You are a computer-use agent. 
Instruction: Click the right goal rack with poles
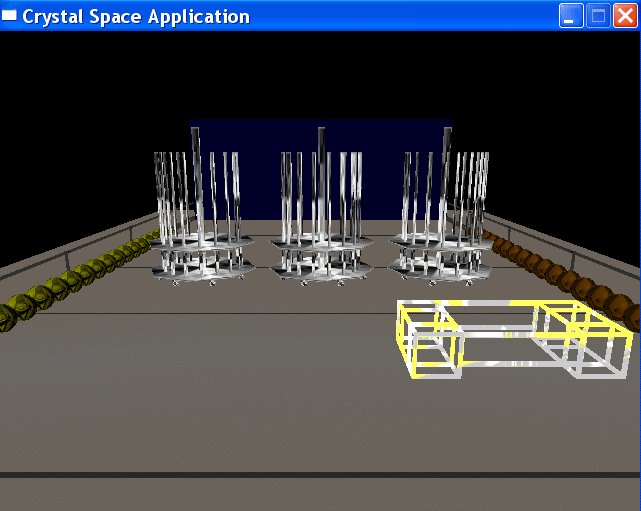pyautogui.click(x=440, y=207)
